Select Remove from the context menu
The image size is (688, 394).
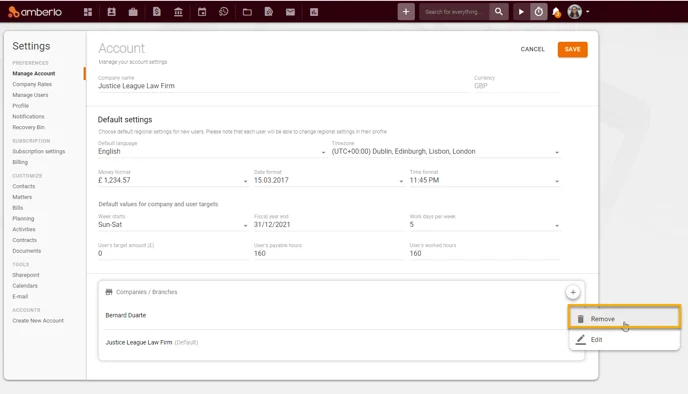624,319
